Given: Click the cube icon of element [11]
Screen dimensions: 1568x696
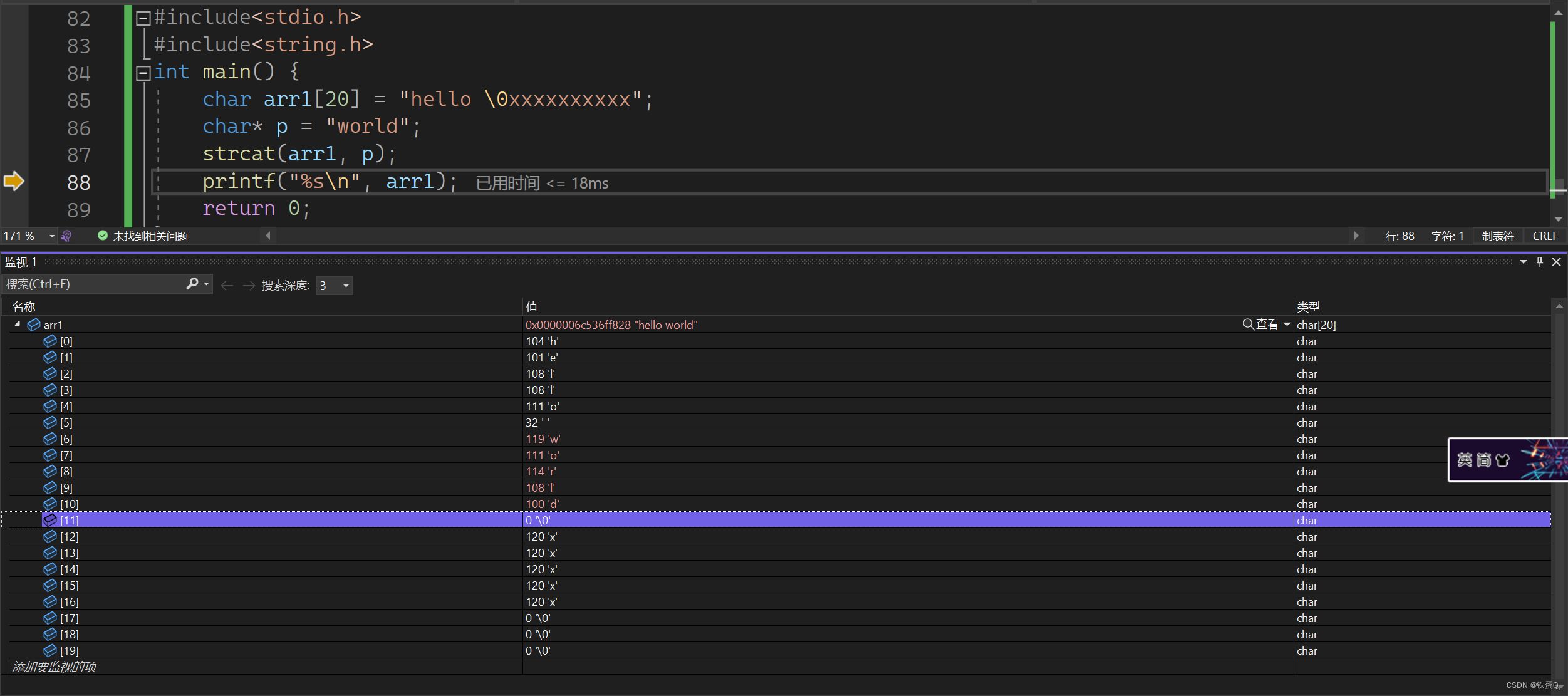Looking at the screenshot, I should pyautogui.click(x=50, y=520).
